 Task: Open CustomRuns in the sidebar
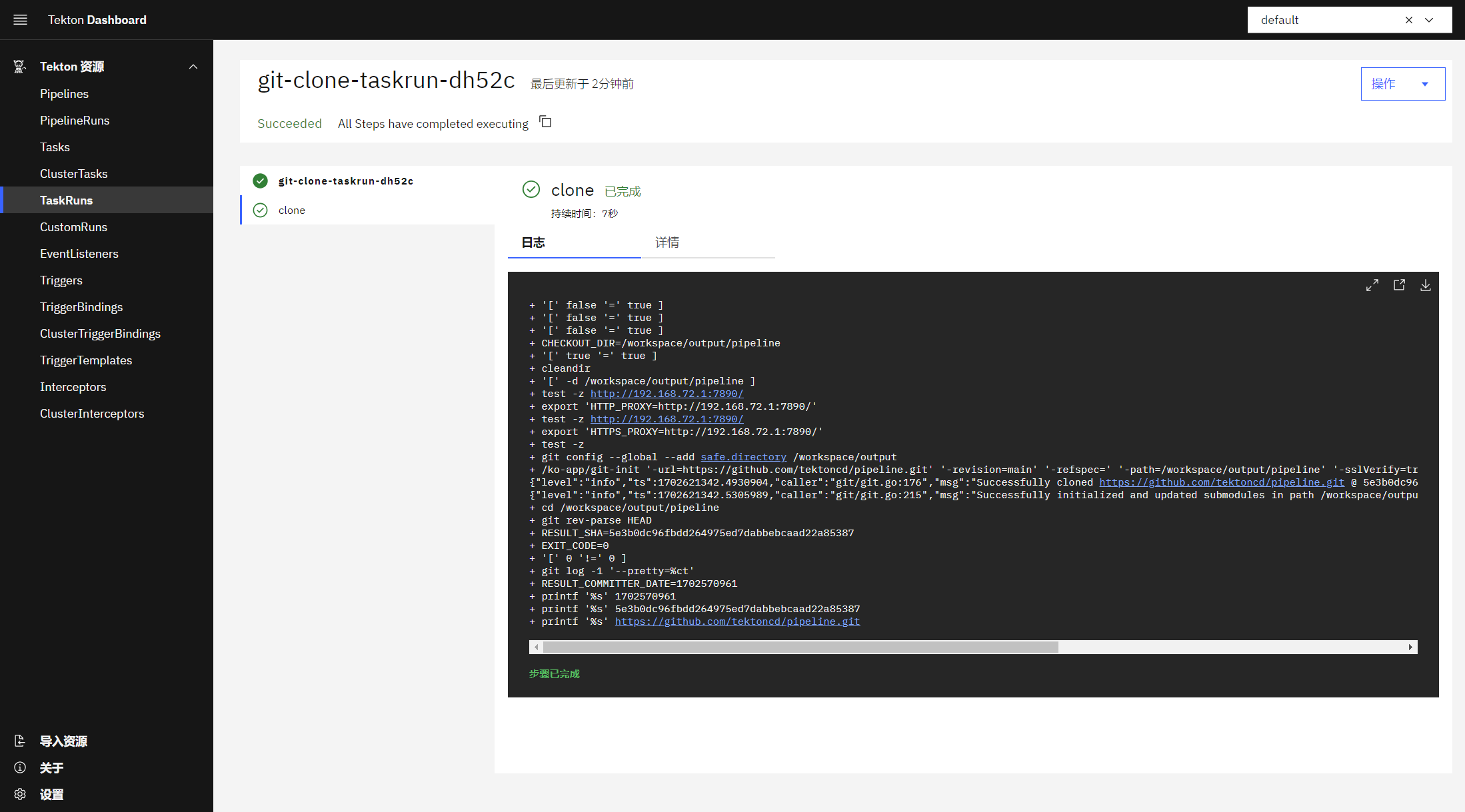[107, 227]
